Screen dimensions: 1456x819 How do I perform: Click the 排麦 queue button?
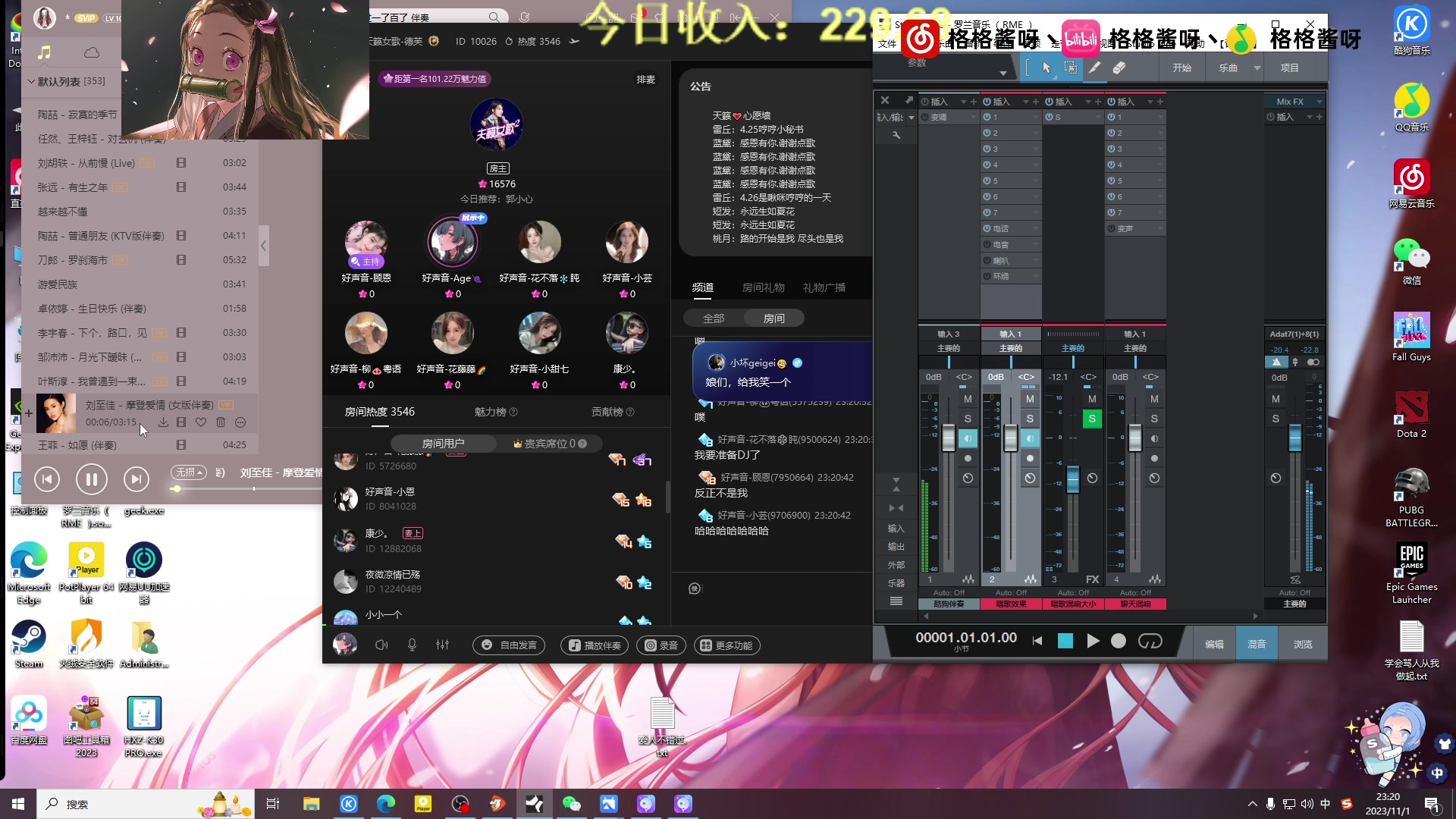645,79
